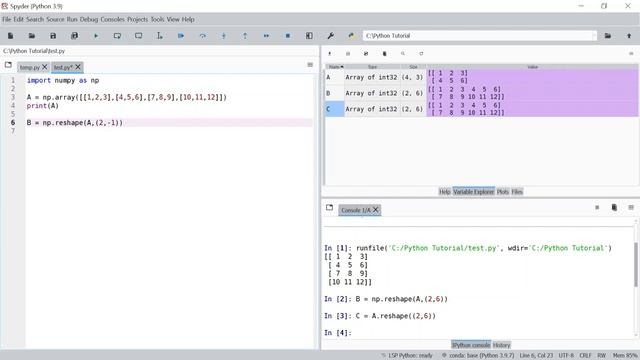Open the PYTHONPATH manager
This screenshot has height=360, width=640.
pyautogui.click(x=351, y=36)
